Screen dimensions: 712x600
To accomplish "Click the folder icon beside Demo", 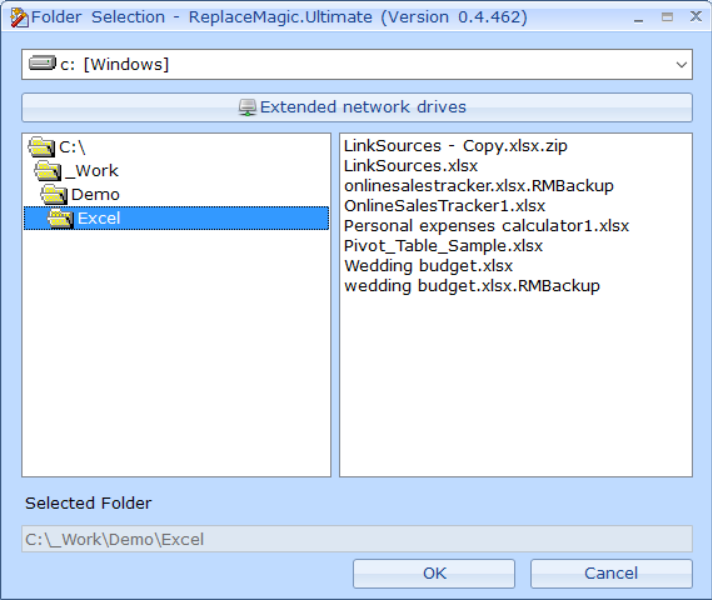I will pos(54,194).
